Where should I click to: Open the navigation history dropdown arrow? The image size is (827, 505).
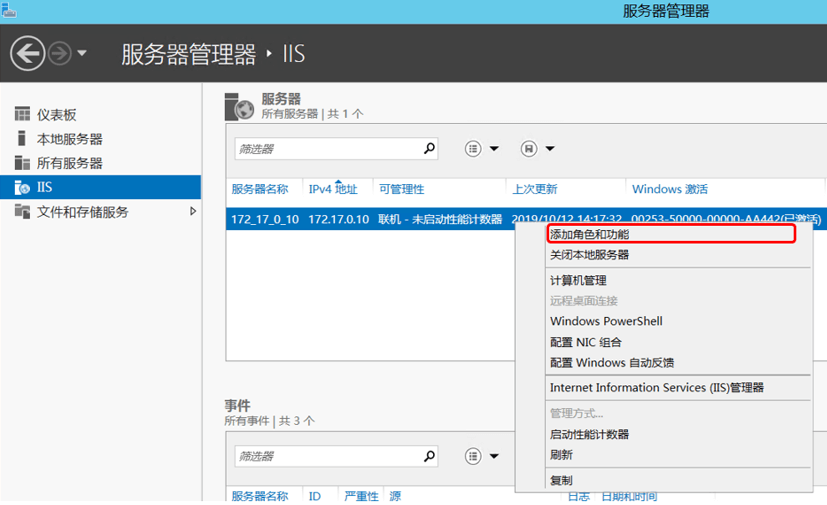coord(82,53)
